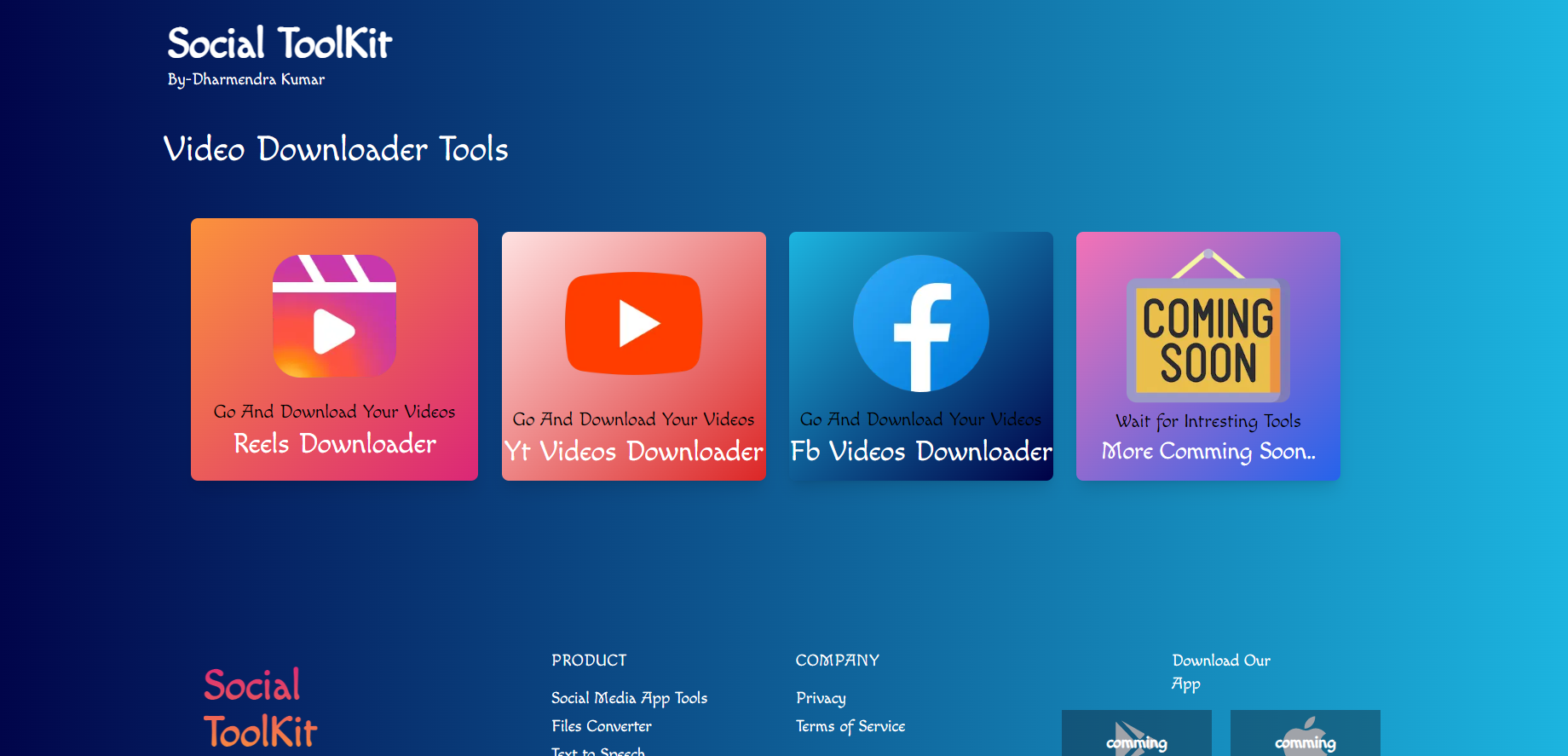Open the Fb Videos Downloader title

[921, 452]
